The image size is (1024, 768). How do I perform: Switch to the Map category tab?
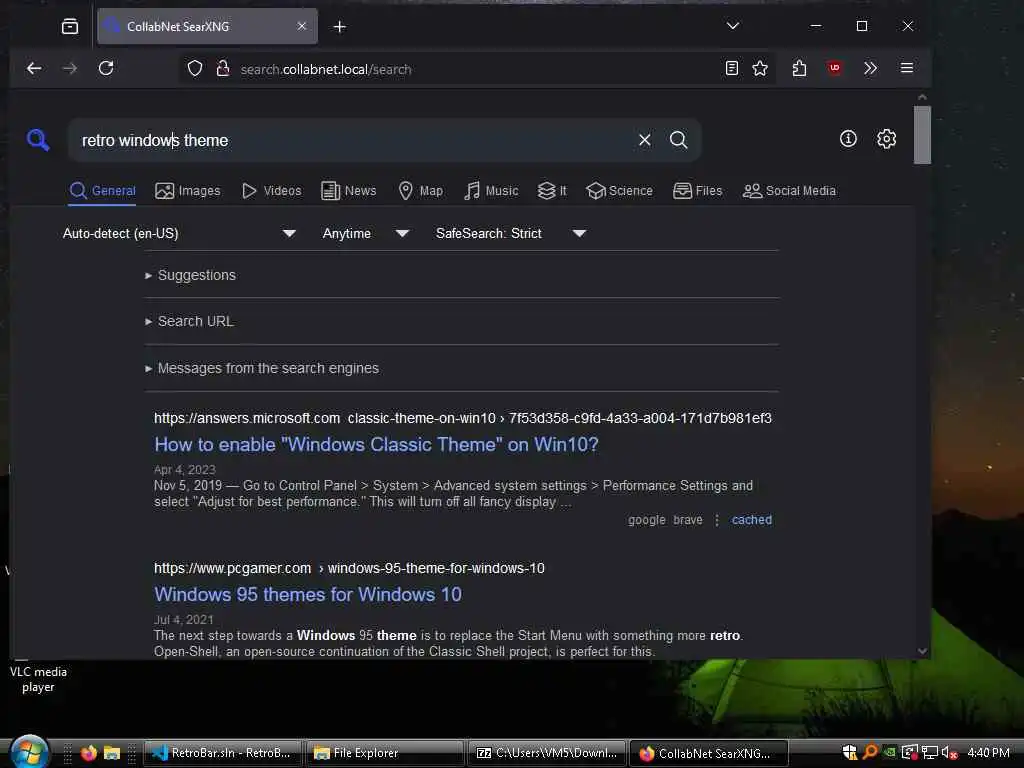(x=421, y=191)
